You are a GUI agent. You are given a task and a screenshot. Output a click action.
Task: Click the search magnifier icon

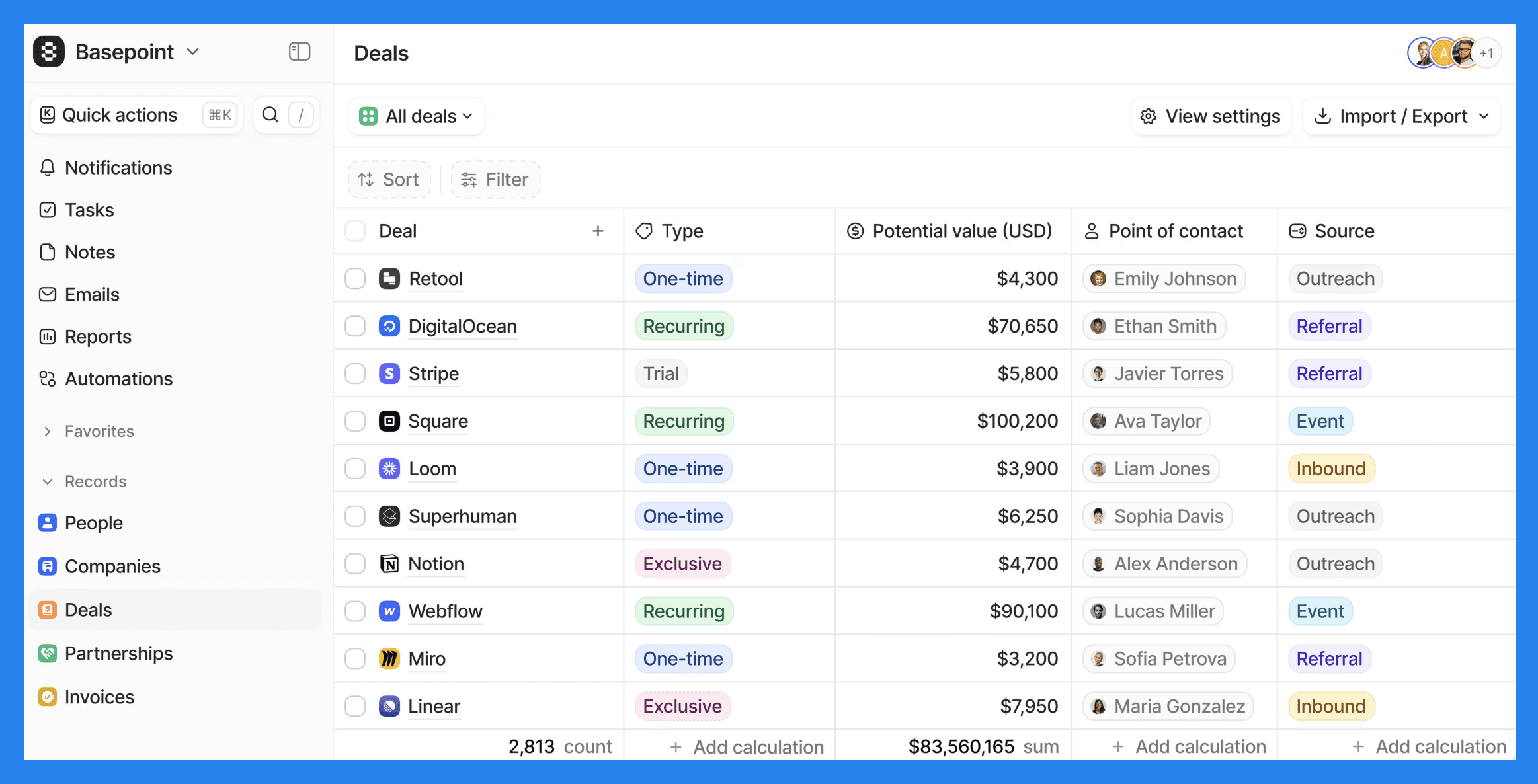click(270, 115)
